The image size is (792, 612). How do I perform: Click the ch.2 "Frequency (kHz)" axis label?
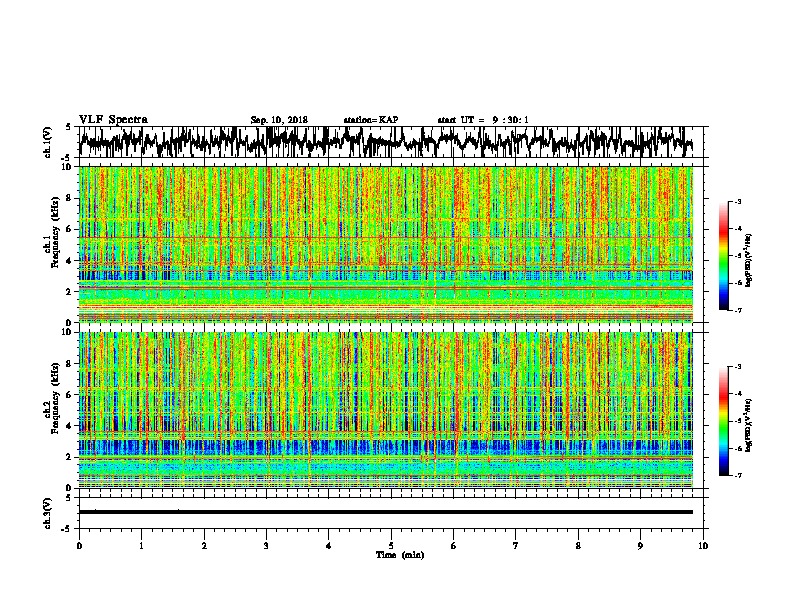point(55,398)
